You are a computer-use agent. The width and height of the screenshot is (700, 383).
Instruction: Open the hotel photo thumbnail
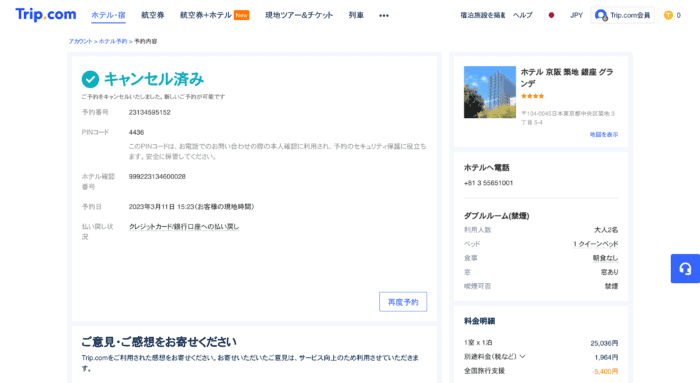point(490,92)
